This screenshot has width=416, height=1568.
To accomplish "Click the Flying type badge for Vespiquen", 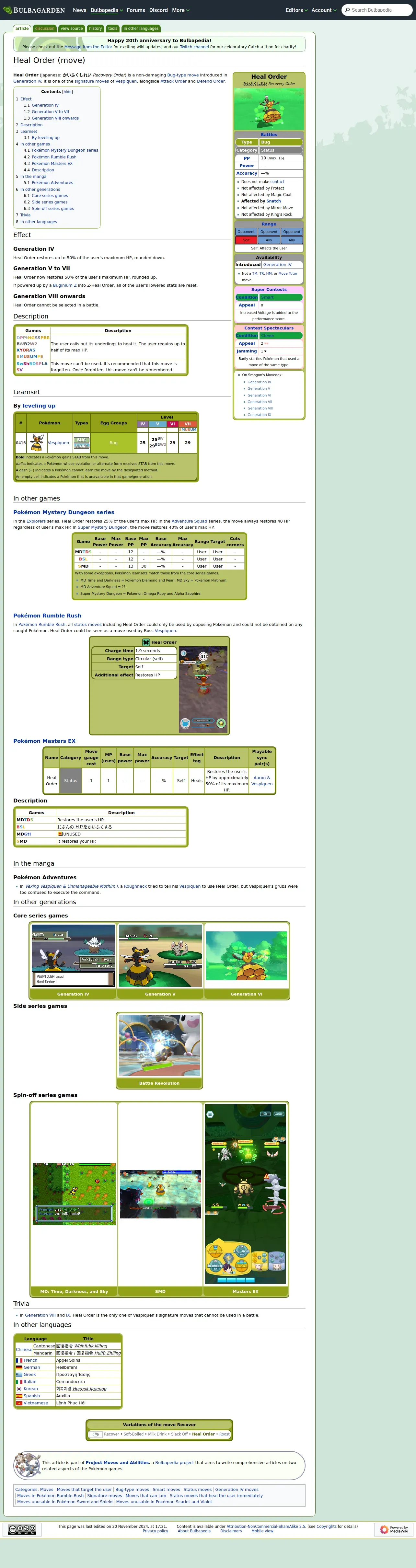I will tap(81, 446).
